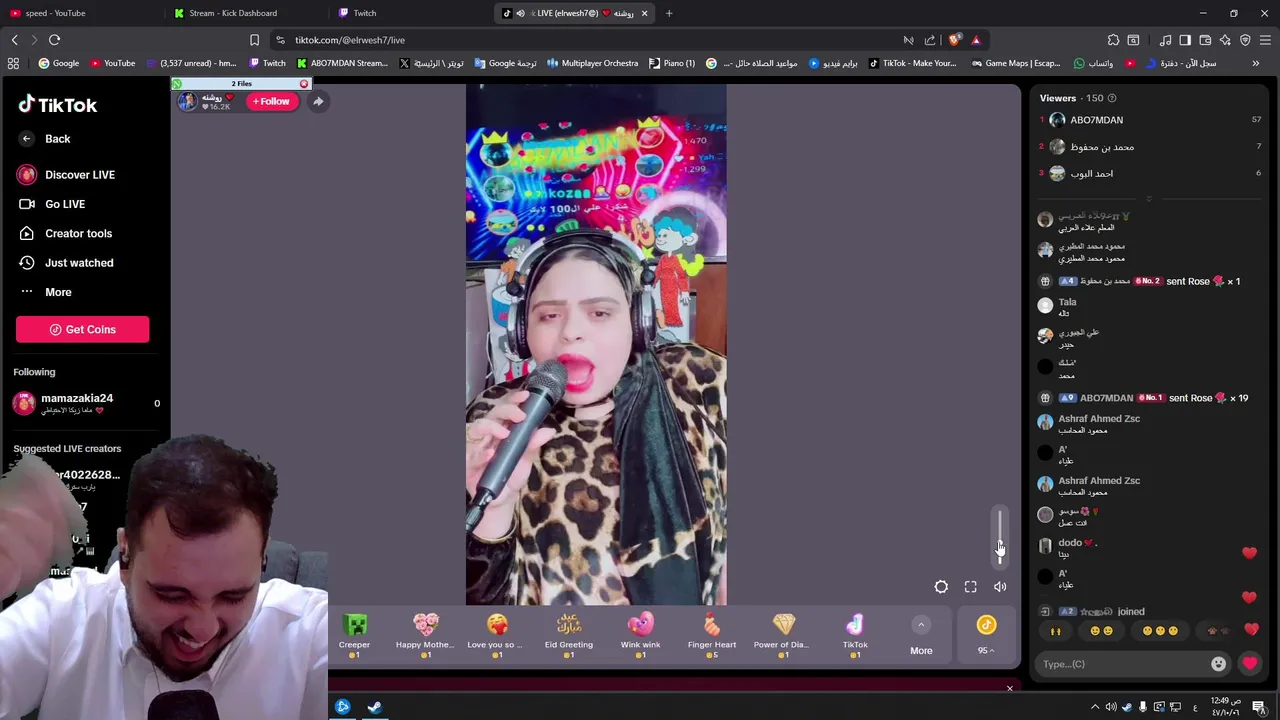Open a new browser tab

(669, 13)
